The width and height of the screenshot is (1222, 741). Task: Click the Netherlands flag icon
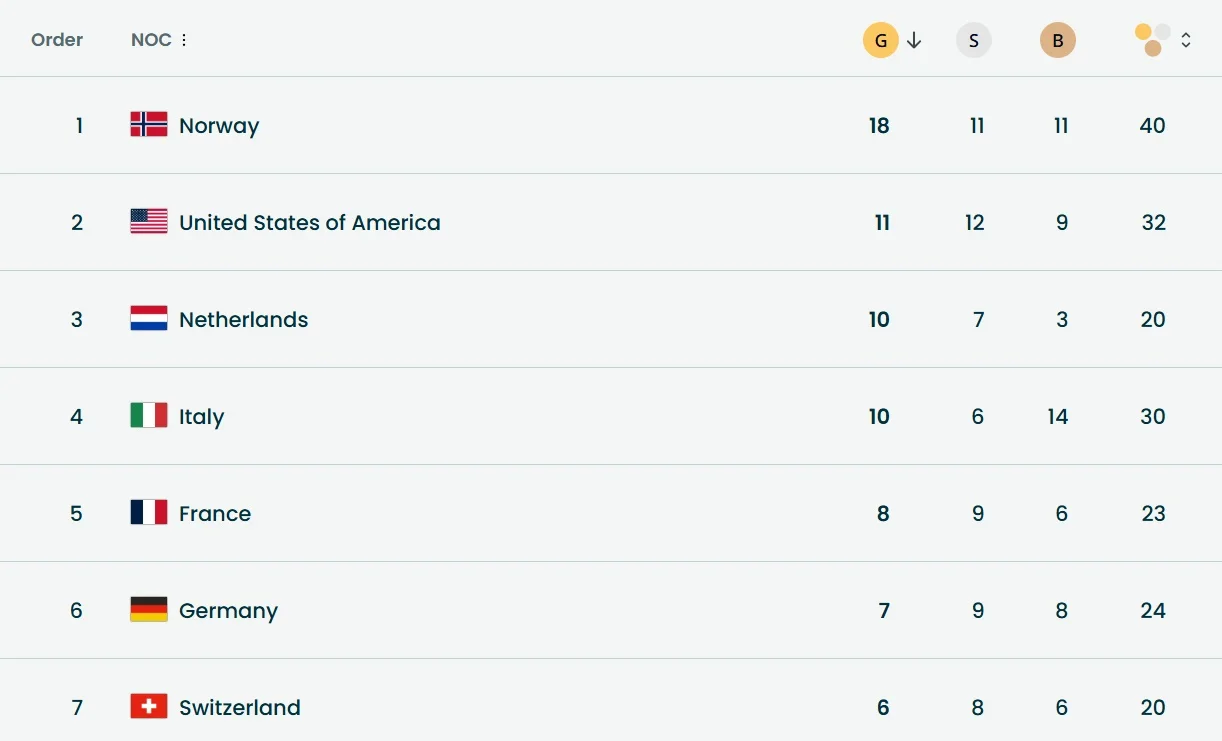click(149, 319)
